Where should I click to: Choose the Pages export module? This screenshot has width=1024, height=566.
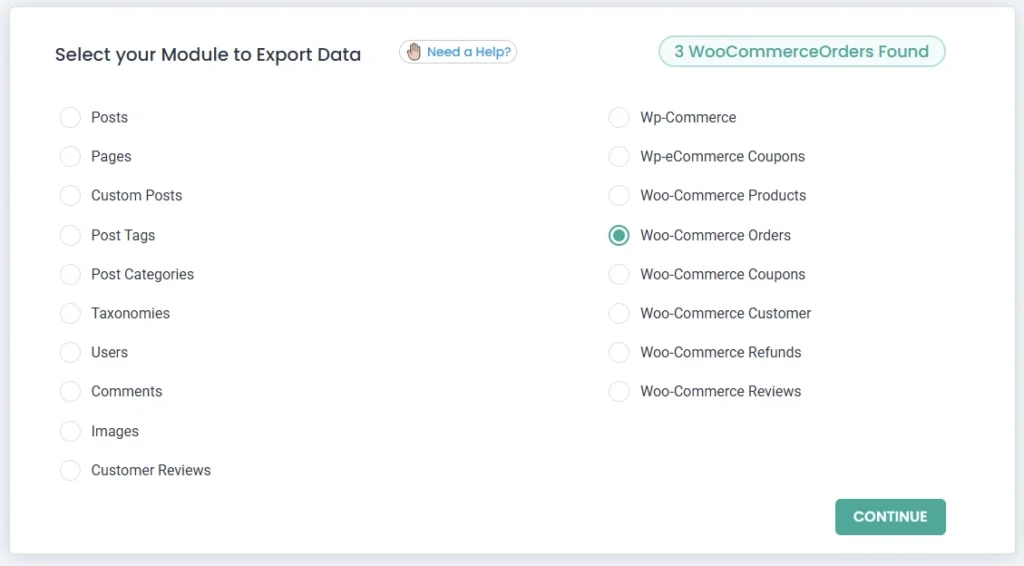[x=70, y=157]
